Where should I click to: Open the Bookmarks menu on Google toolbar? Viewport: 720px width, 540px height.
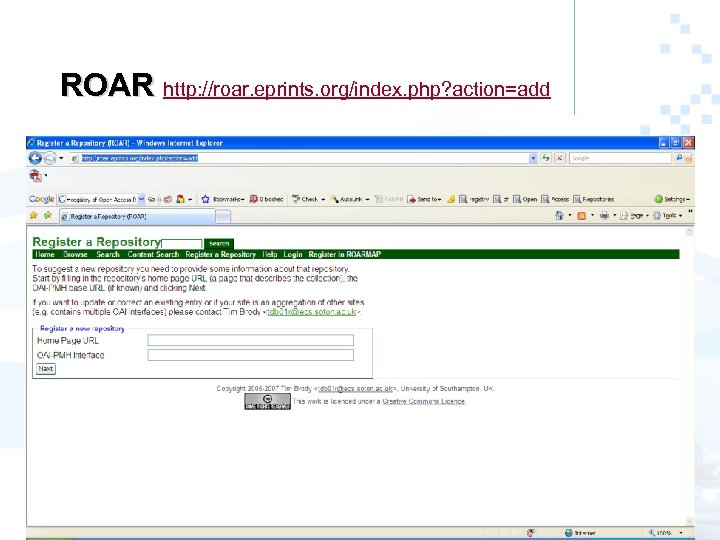point(228,199)
